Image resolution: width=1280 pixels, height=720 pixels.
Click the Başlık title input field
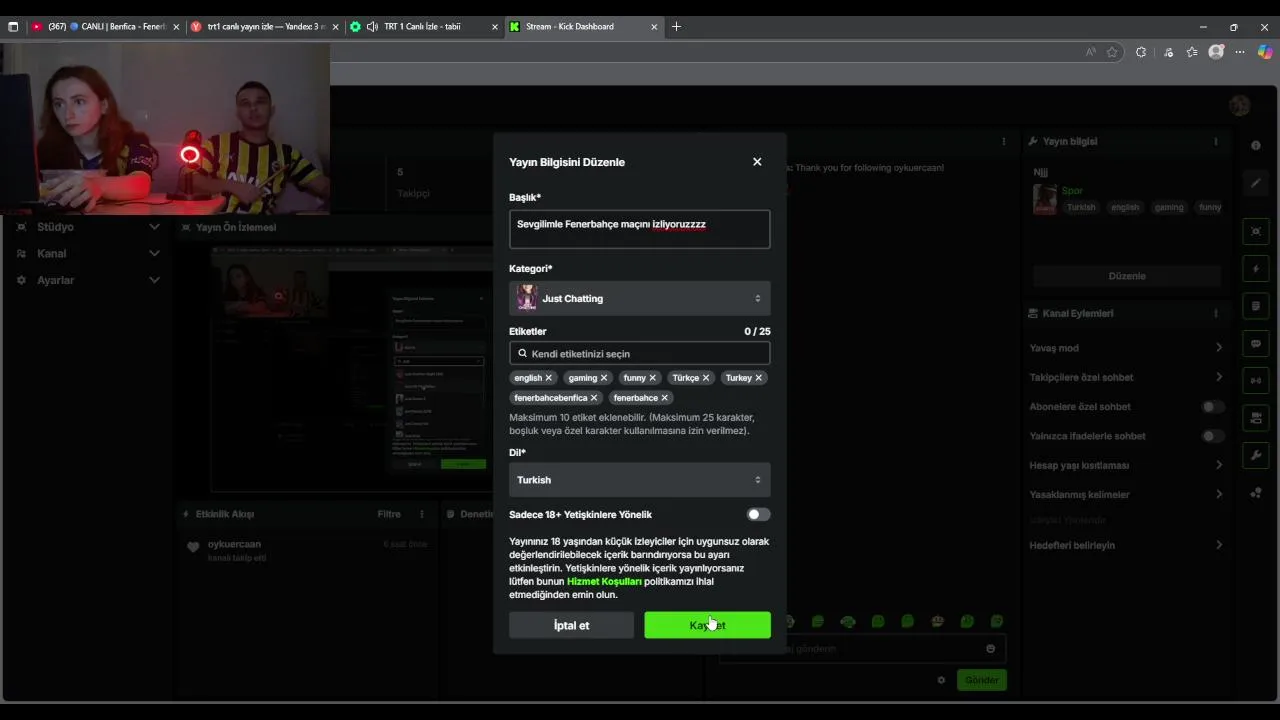(640, 229)
